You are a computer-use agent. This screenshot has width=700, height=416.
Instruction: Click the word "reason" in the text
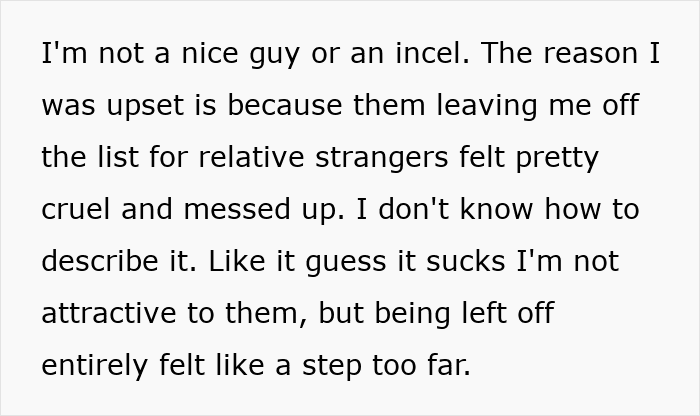pos(590,54)
